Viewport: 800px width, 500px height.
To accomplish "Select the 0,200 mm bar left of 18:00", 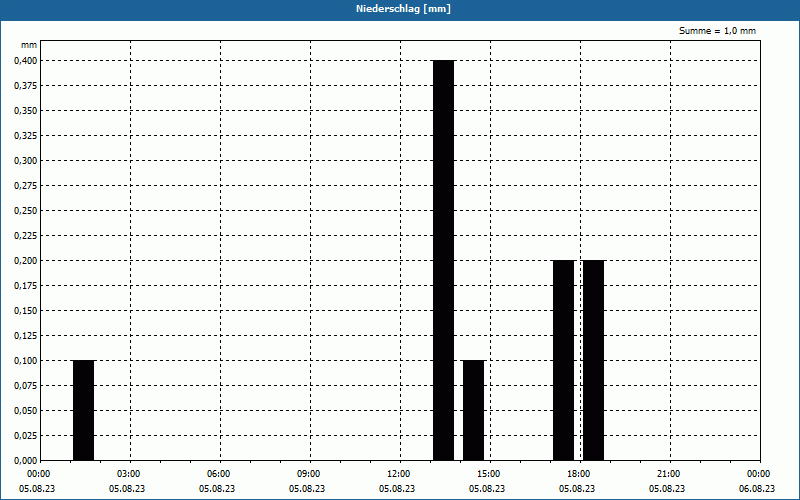I will pos(563,360).
